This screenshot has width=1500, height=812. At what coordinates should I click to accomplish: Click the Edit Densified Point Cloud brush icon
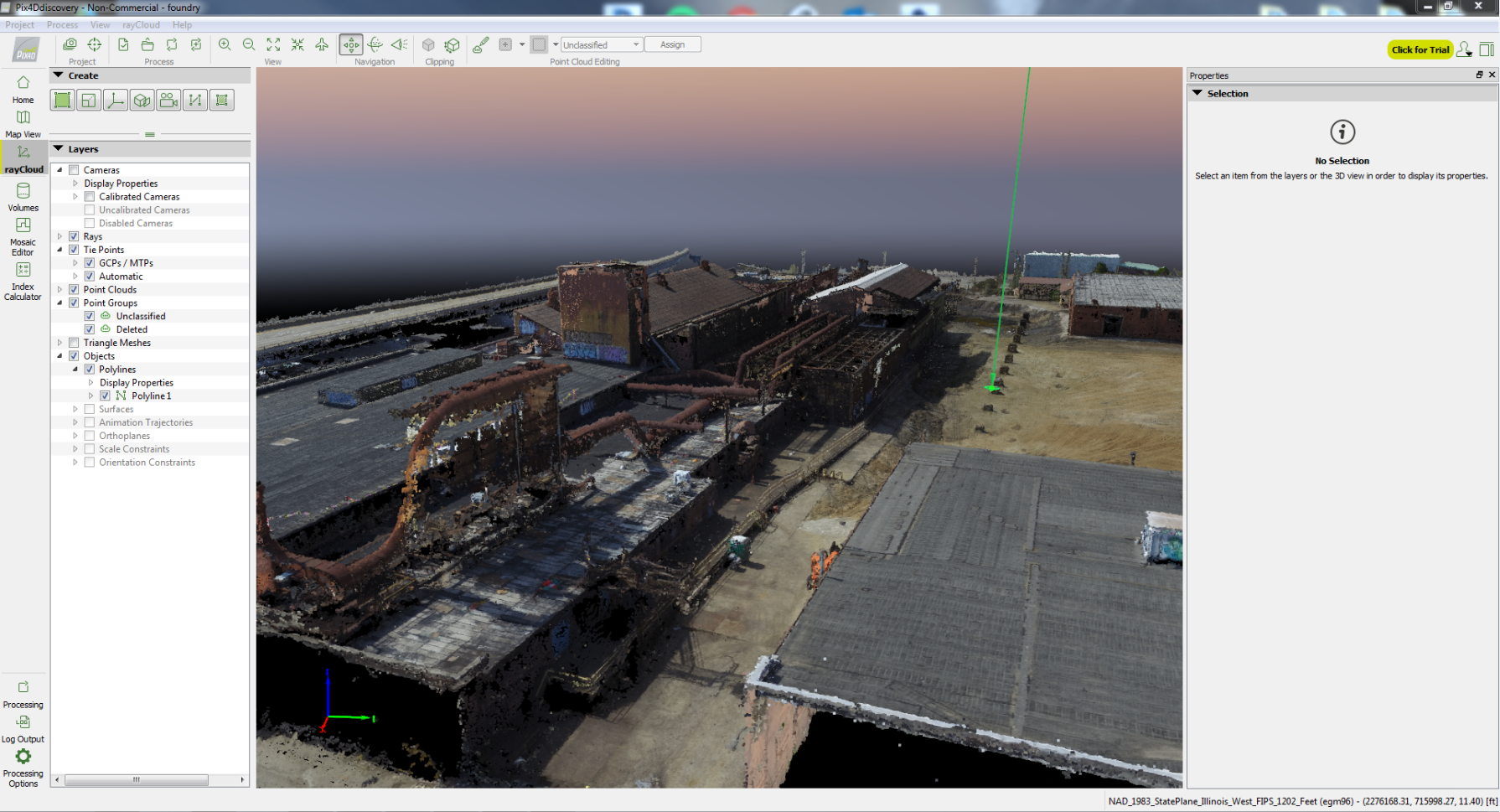[x=481, y=44]
